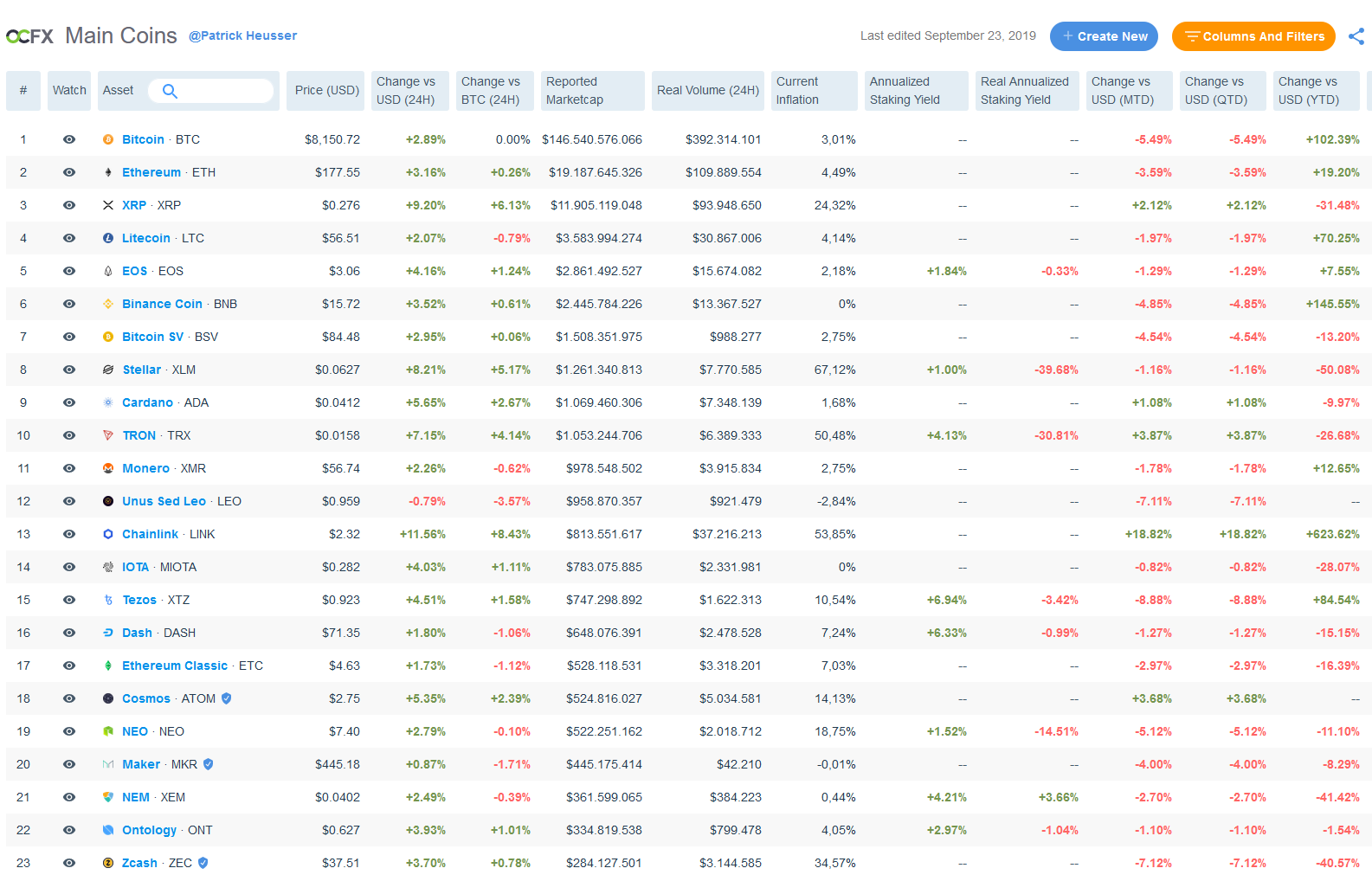Toggle watch eye icon for Litecoin row
The width and height of the screenshot is (1372, 894).
click(x=69, y=238)
